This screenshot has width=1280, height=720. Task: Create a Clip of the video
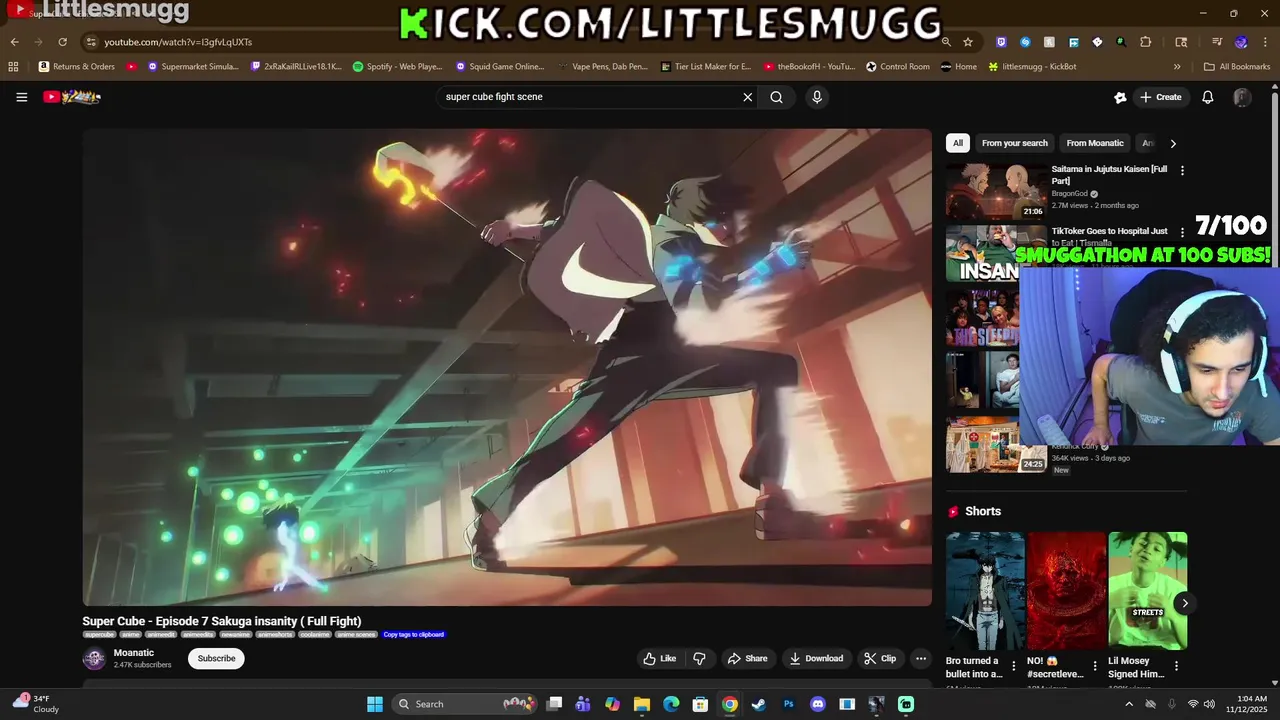pyautogui.click(x=880, y=658)
